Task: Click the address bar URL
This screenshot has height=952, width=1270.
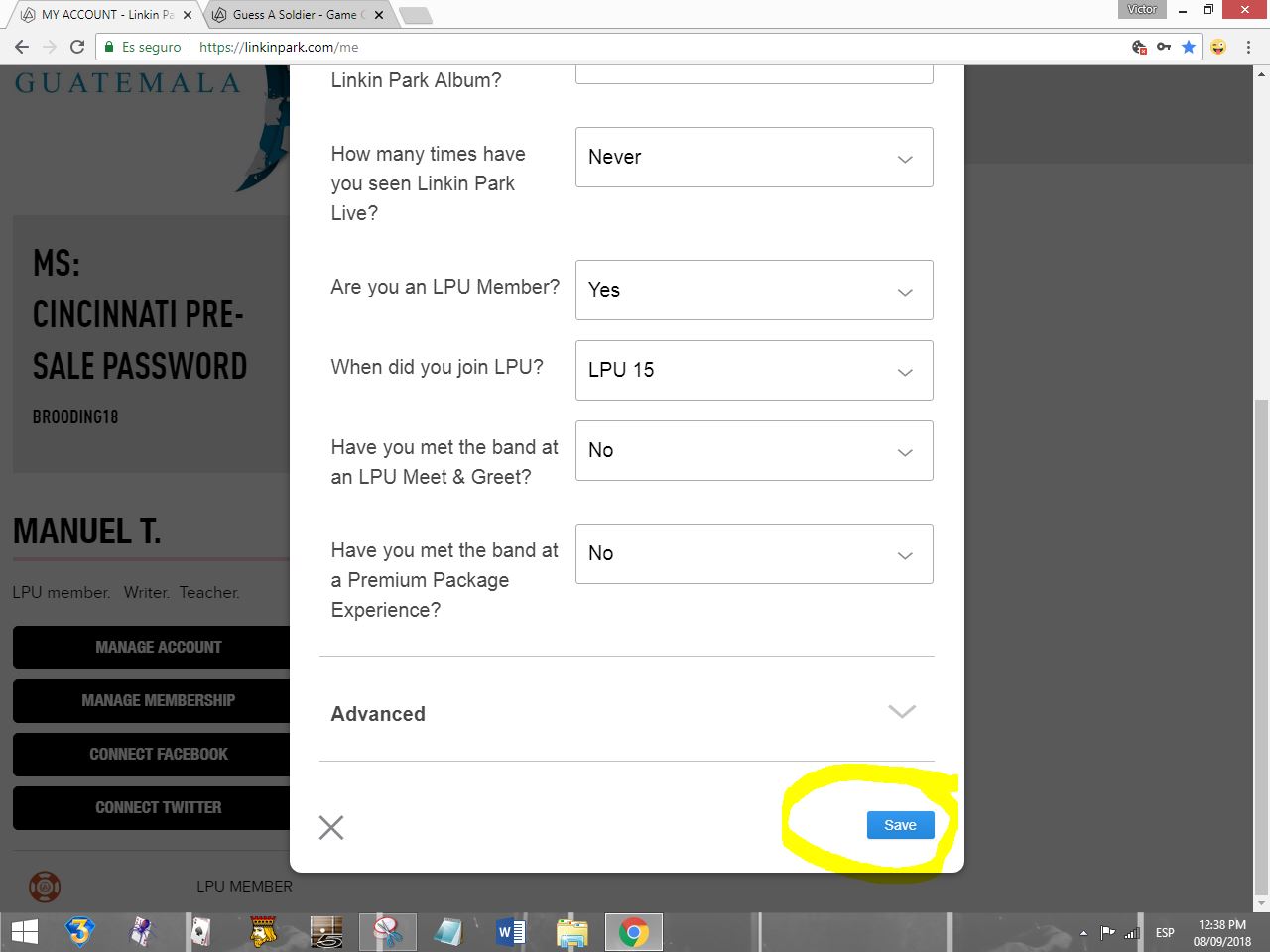Action: tap(279, 47)
